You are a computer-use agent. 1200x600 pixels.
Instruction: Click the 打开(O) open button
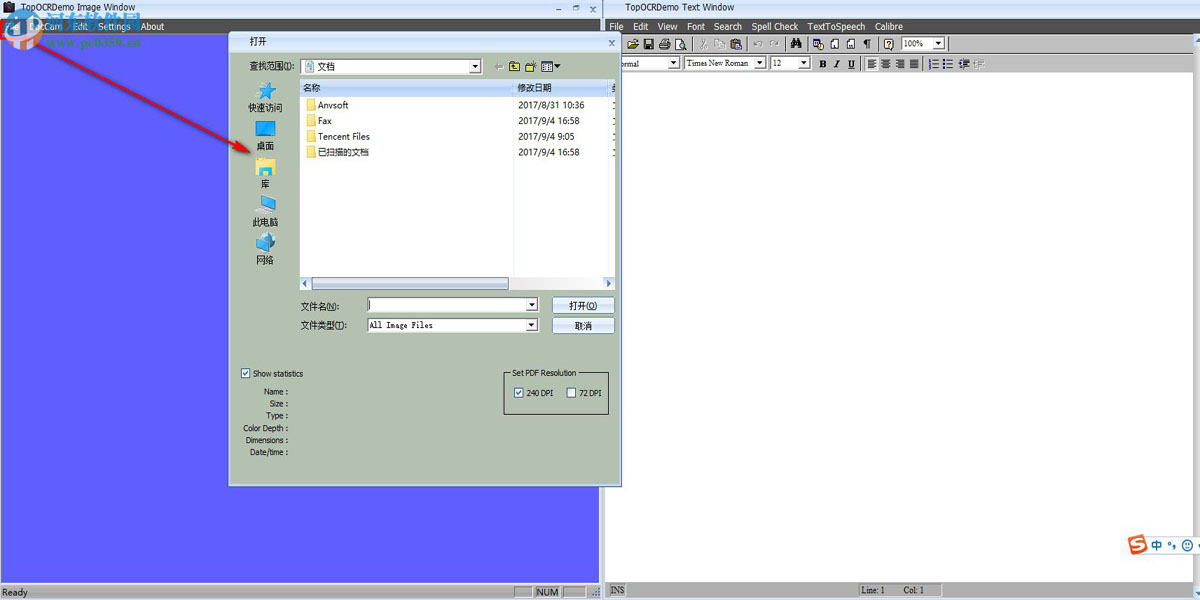tap(583, 306)
